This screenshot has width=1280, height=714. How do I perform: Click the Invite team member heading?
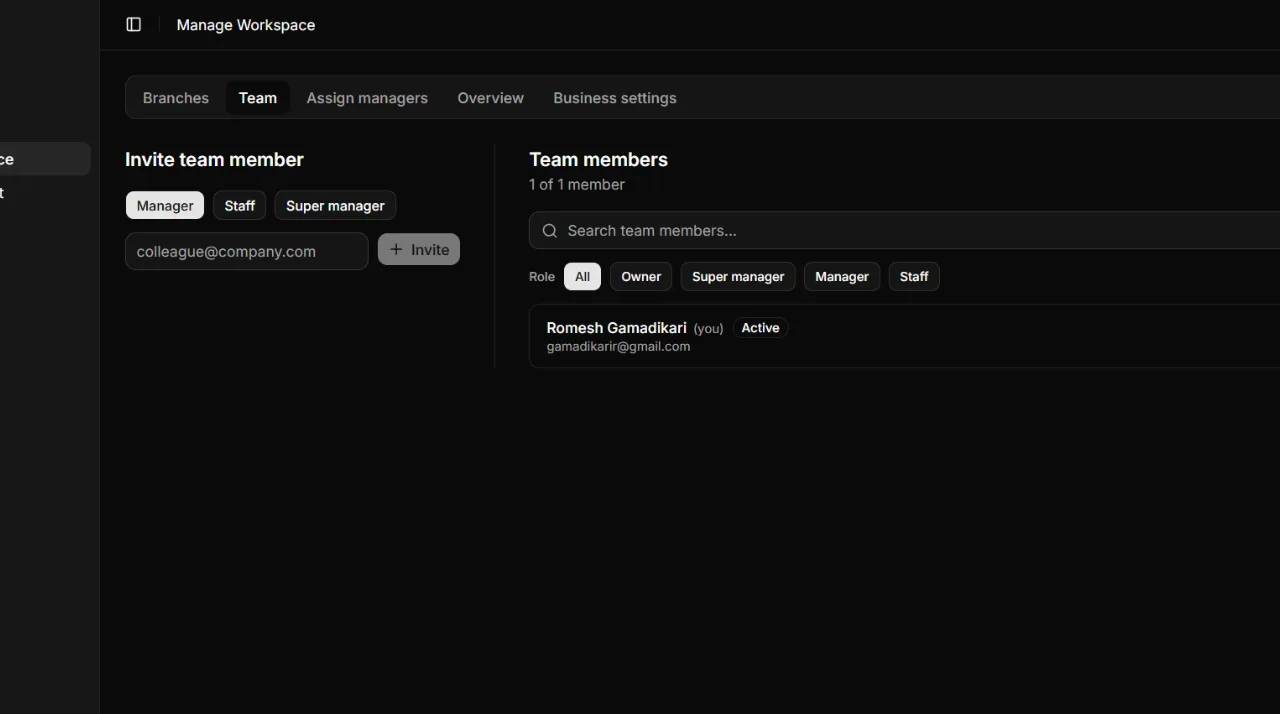[214, 160]
